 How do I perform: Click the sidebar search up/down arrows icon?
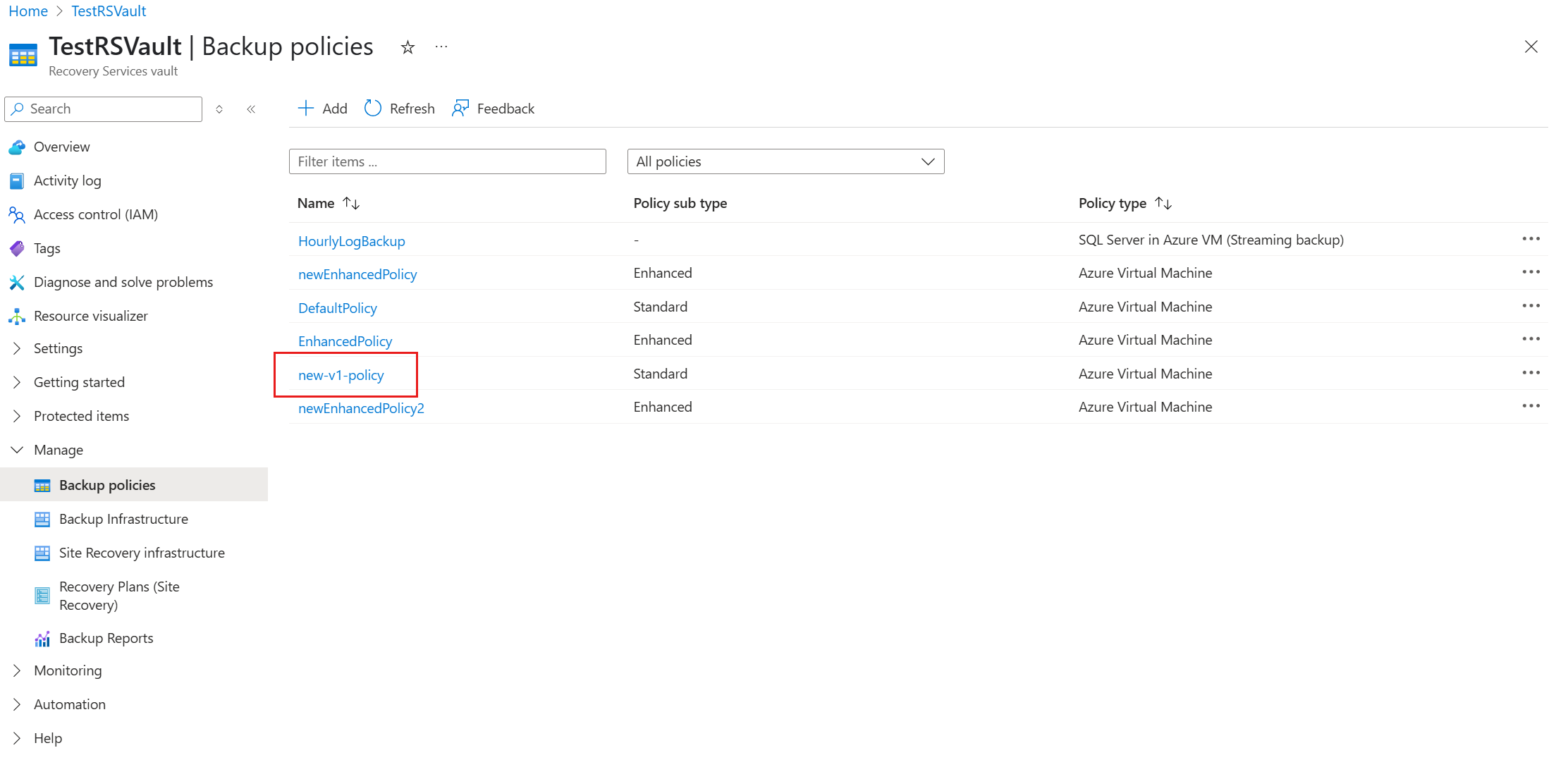coord(219,109)
